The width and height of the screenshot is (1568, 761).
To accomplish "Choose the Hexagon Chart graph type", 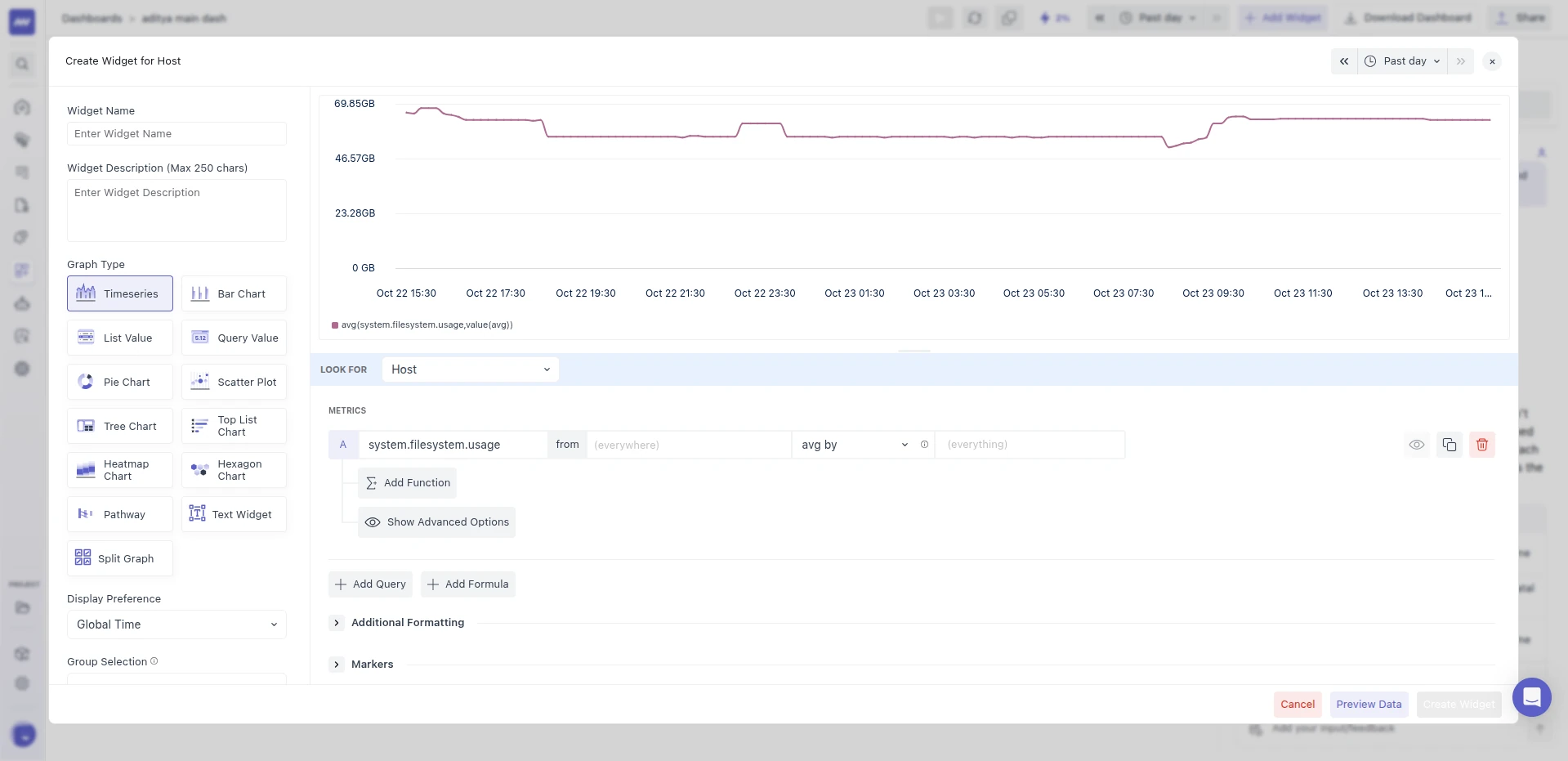I will coord(234,470).
